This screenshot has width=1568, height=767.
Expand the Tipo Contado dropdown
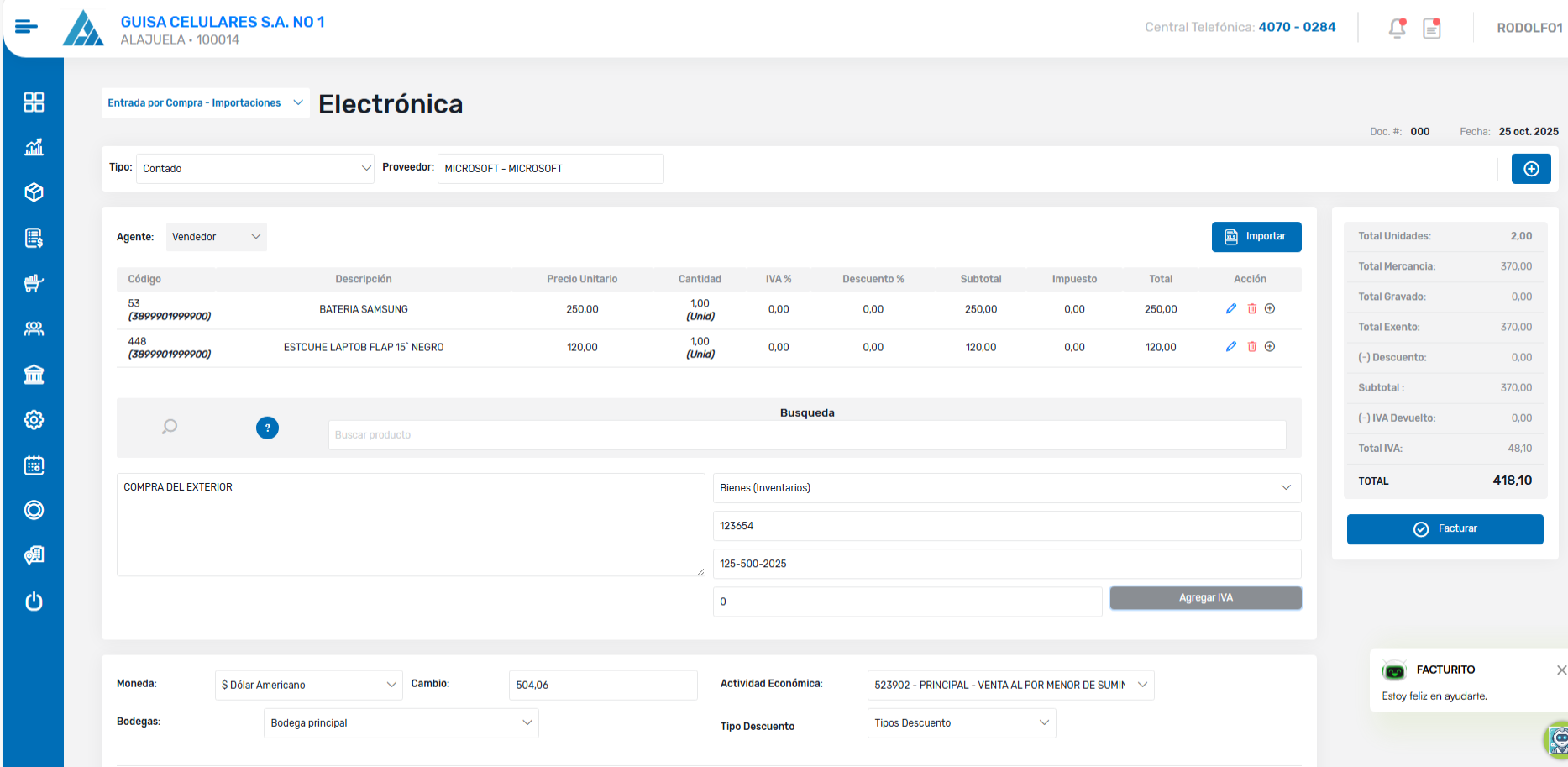(254, 169)
